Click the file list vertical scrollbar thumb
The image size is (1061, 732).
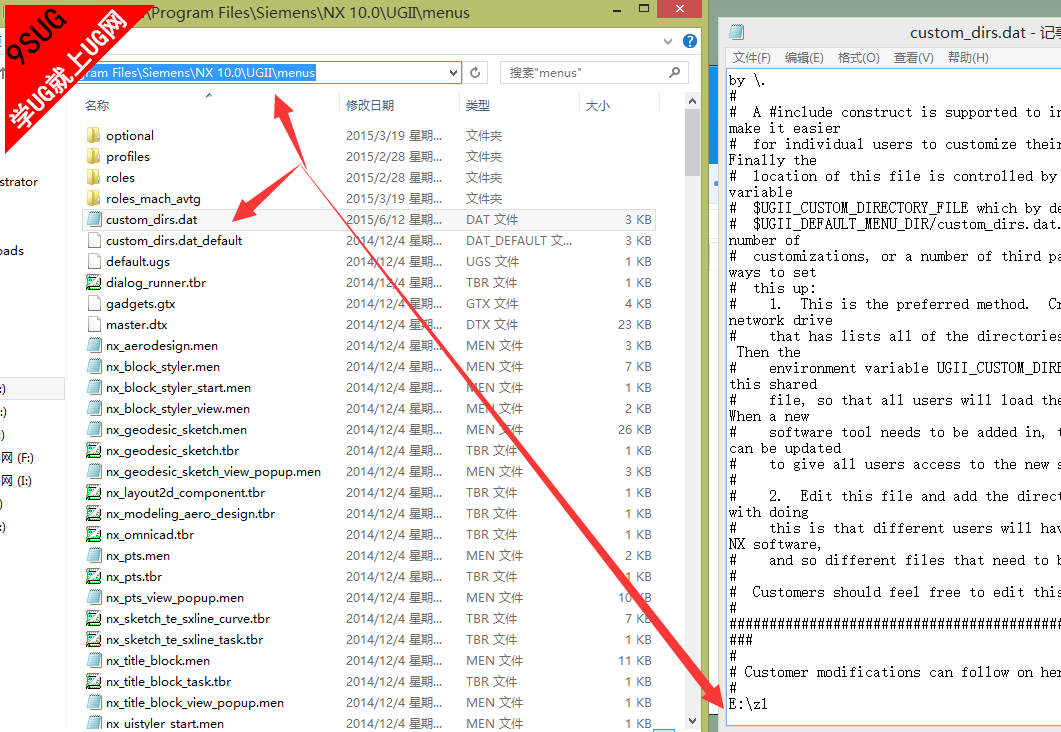[x=692, y=142]
